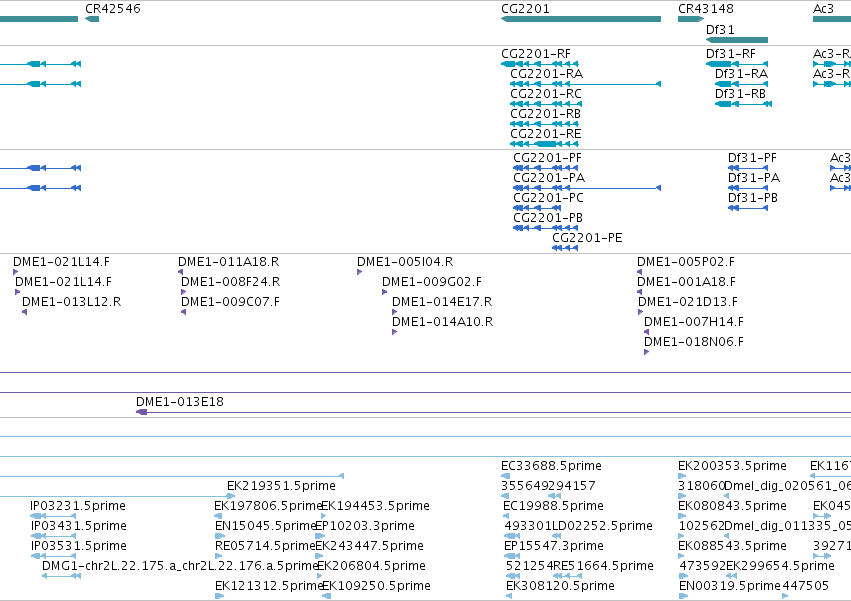Select the CG2201-PA protein glyph

click(x=587, y=188)
